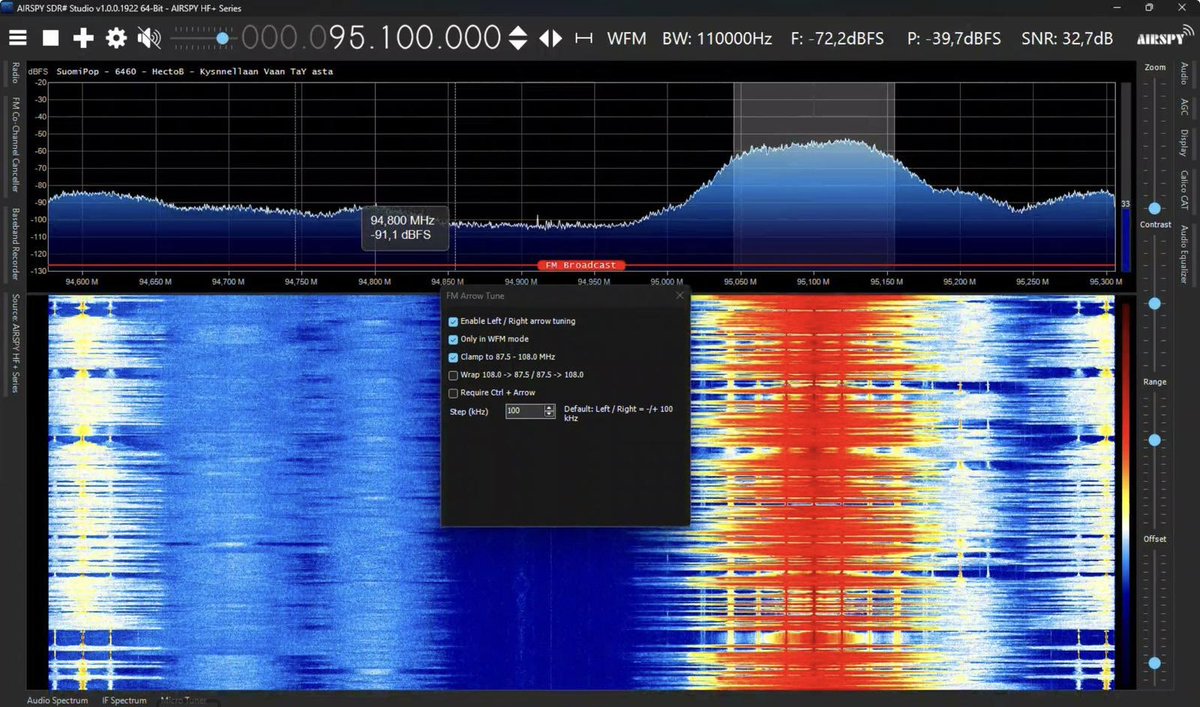The height and width of the screenshot is (707, 1200).
Task: Click the red FM Broadcast band label
Action: [582, 265]
